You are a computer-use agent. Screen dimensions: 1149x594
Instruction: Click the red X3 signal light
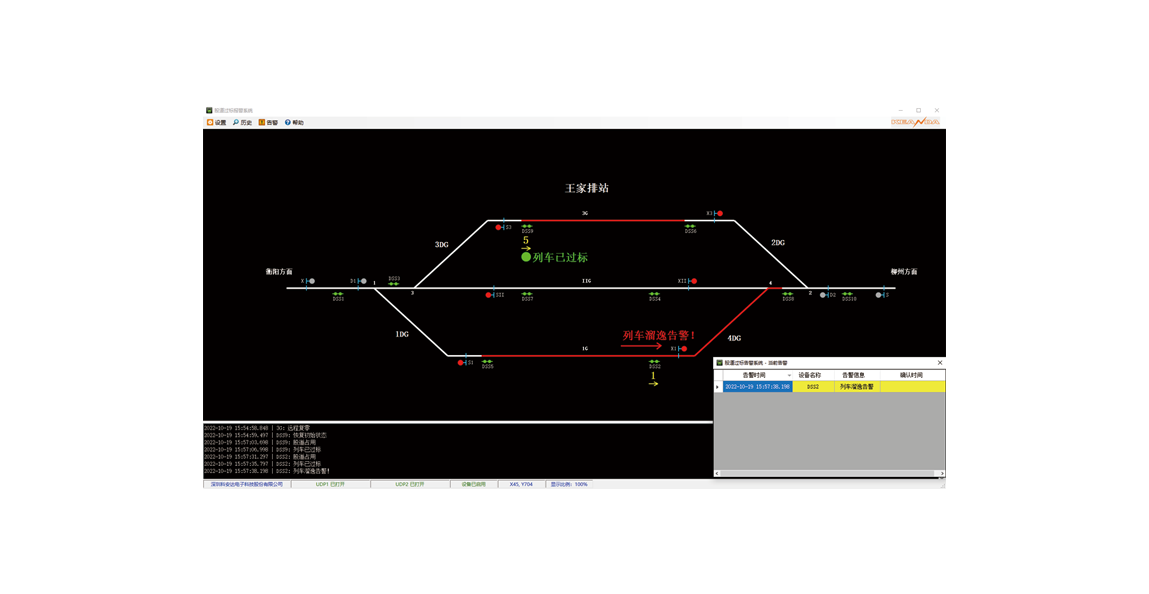click(x=720, y=214)
